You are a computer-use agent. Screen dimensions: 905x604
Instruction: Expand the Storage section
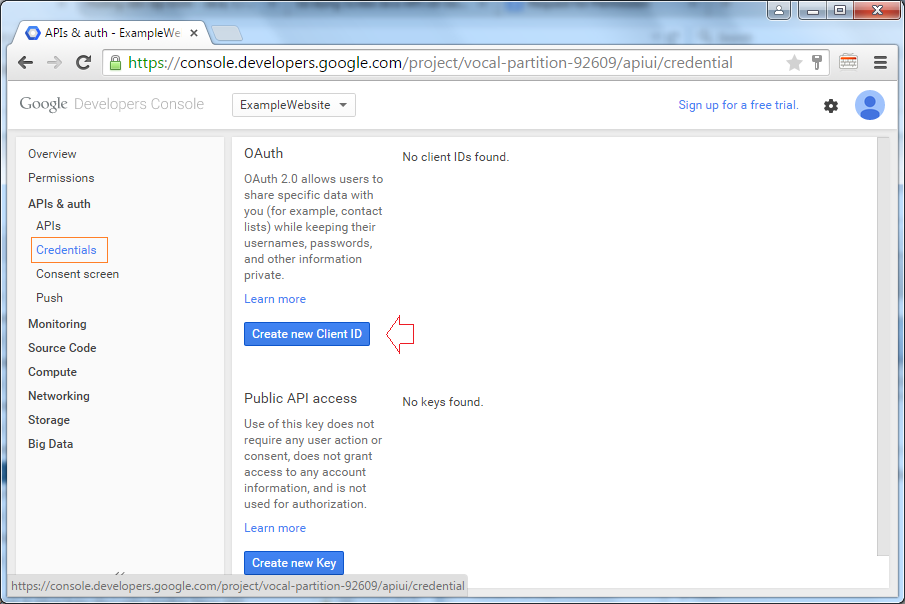tap(49, 420)
